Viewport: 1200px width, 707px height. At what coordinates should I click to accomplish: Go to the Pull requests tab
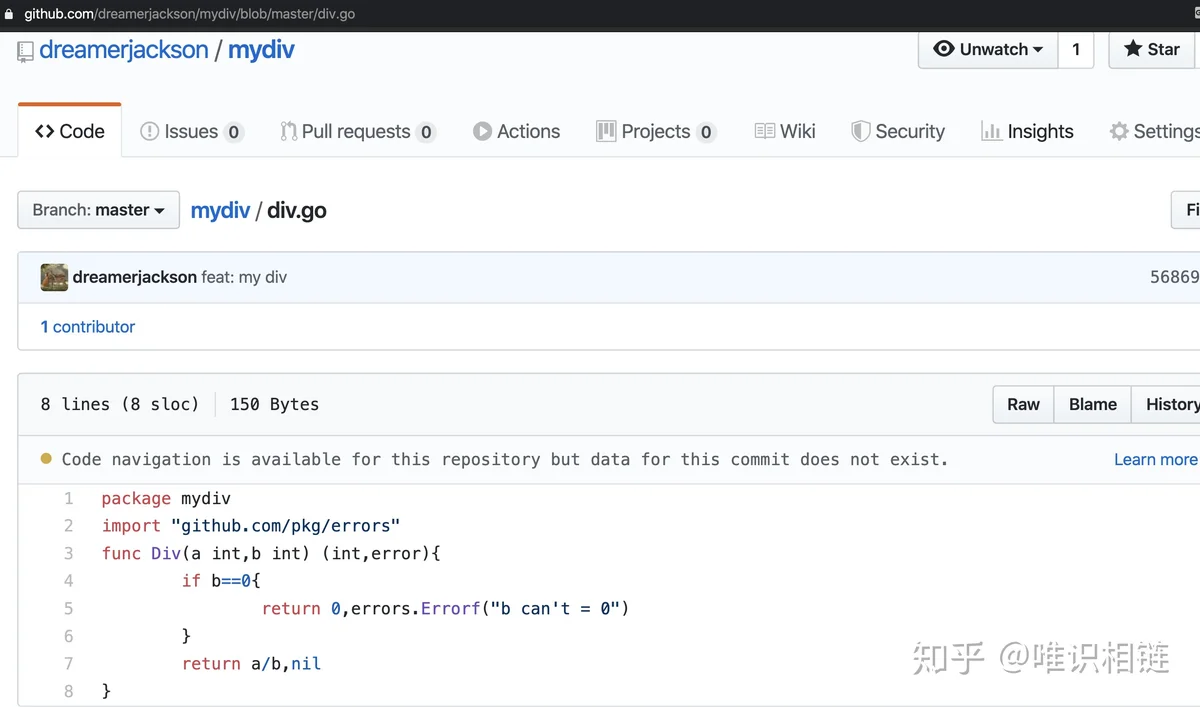pyautogui.click(x=358, y=131)
